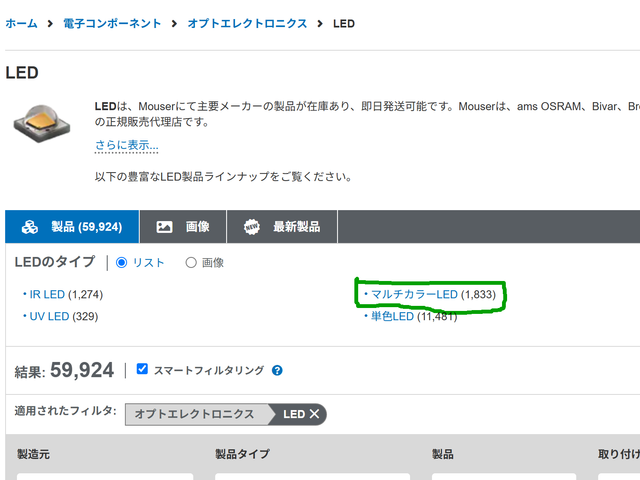
Task: Click the オプトエレクトロニクス applied filter chip
Action: [194, 414]
